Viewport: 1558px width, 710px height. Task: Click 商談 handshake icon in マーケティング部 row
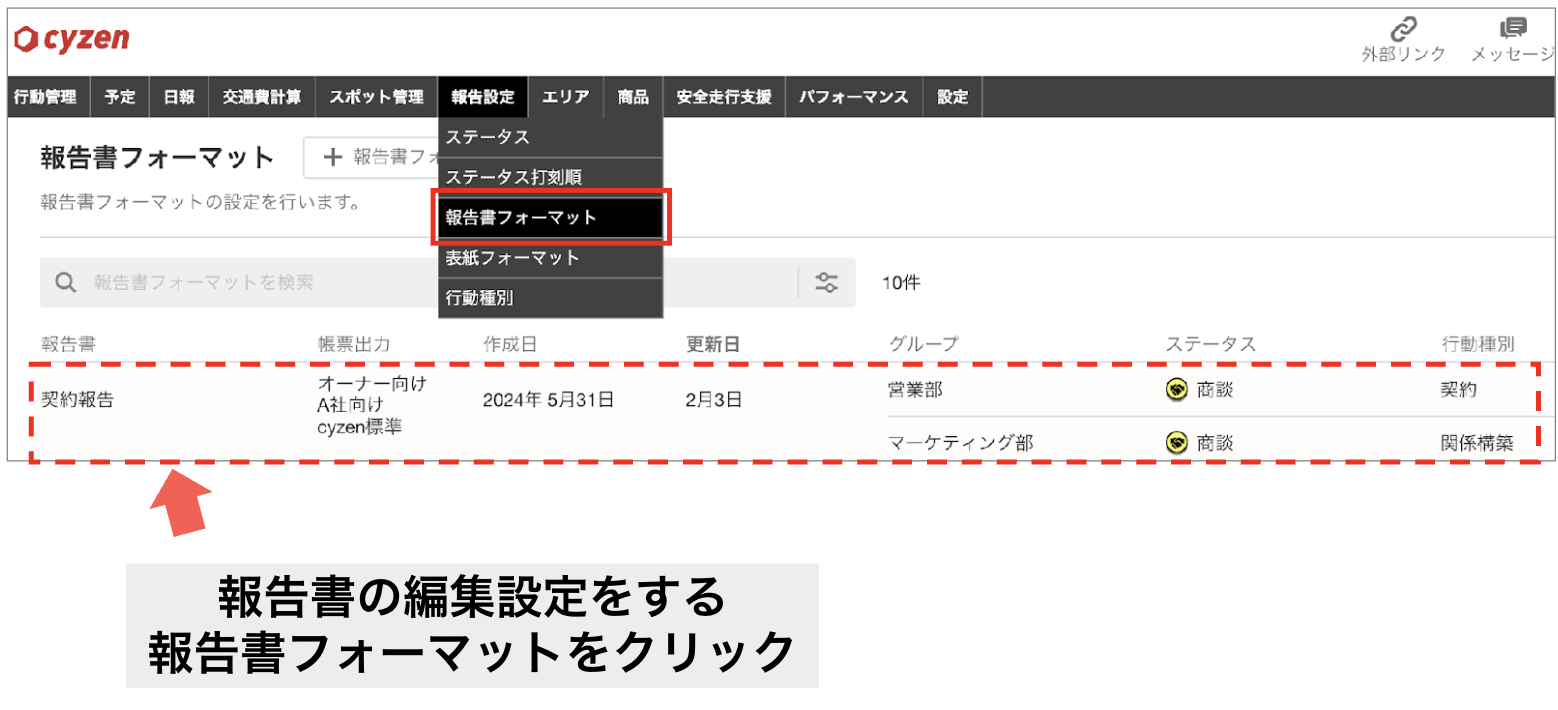click(x=1177, y=442)
